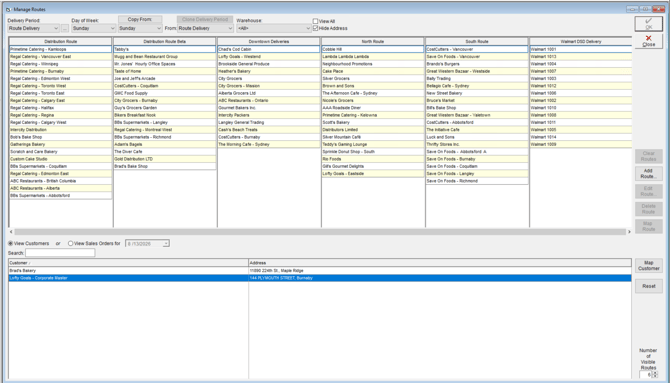The image size is (670, 383).
Task: Select Walmart 1009 entry
Action: 581,144
